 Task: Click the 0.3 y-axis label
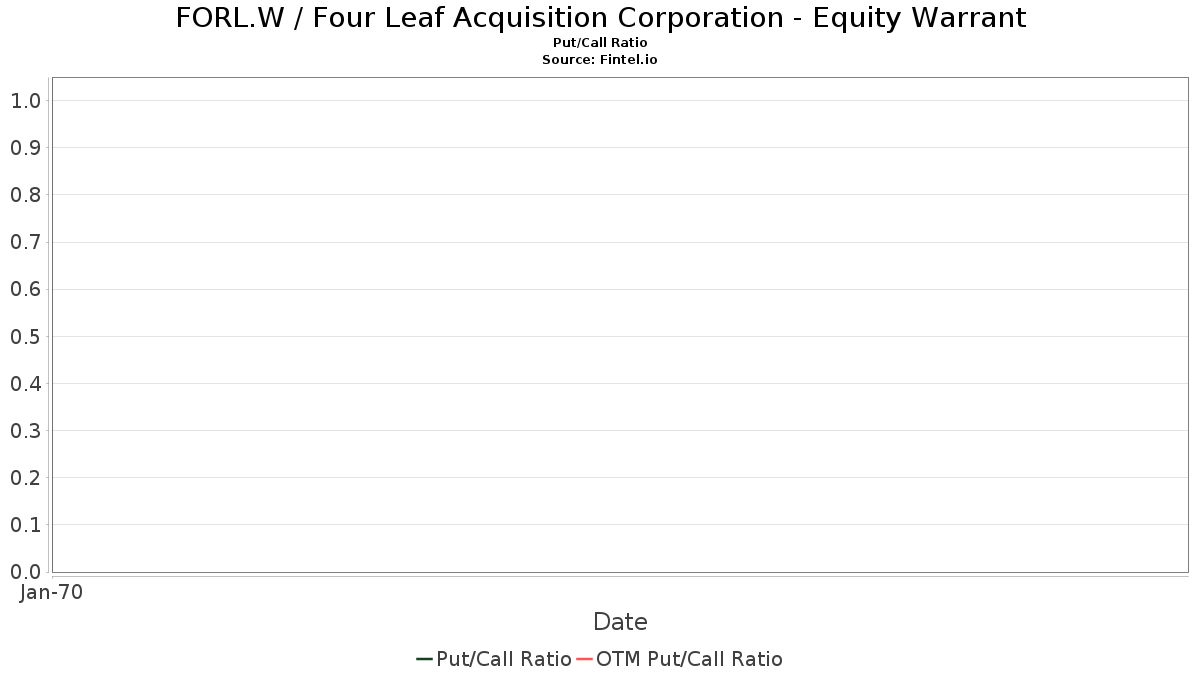[25, 431]
